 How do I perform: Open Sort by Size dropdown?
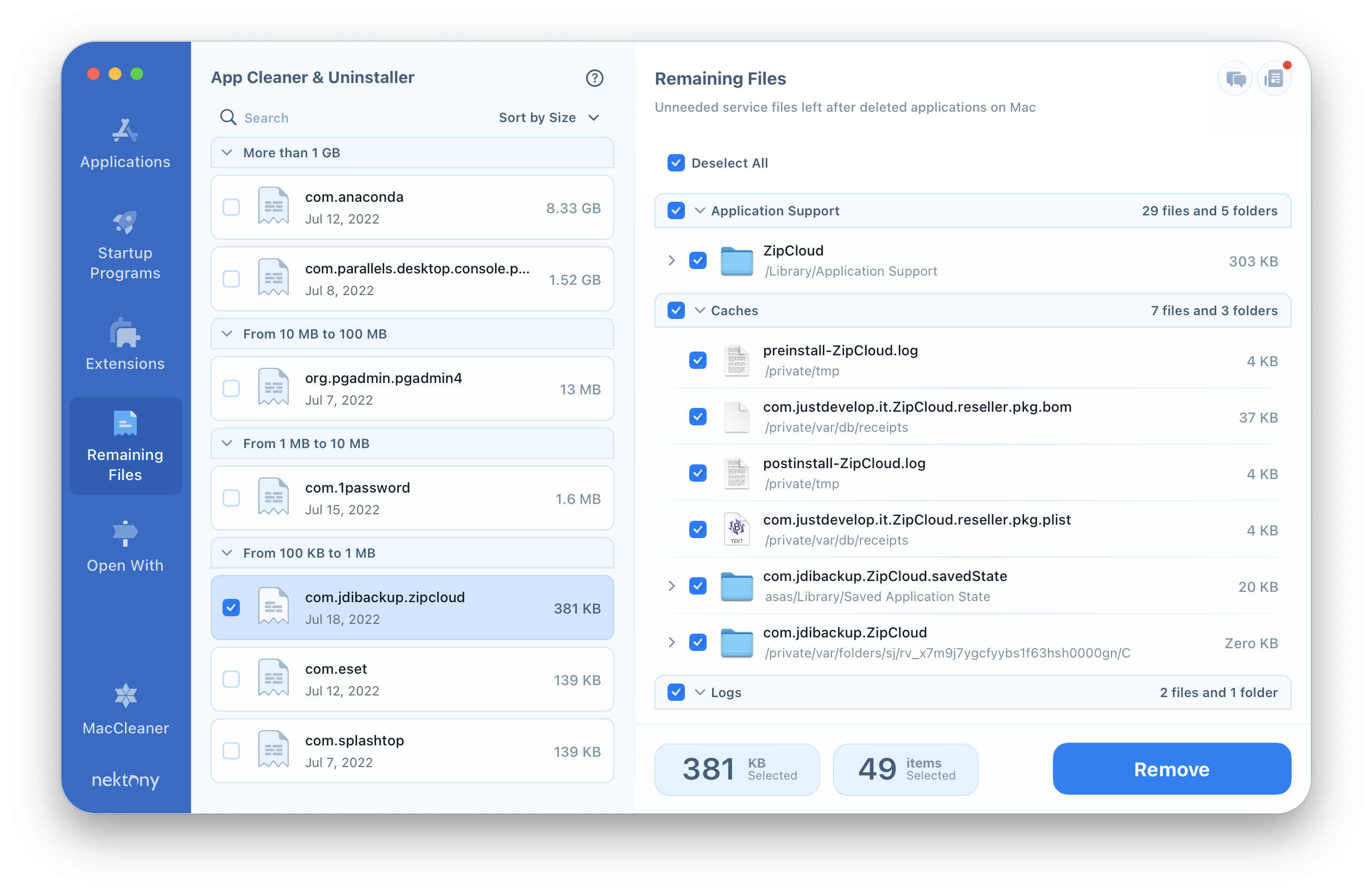pyautogui.click(x=549, y=118)
